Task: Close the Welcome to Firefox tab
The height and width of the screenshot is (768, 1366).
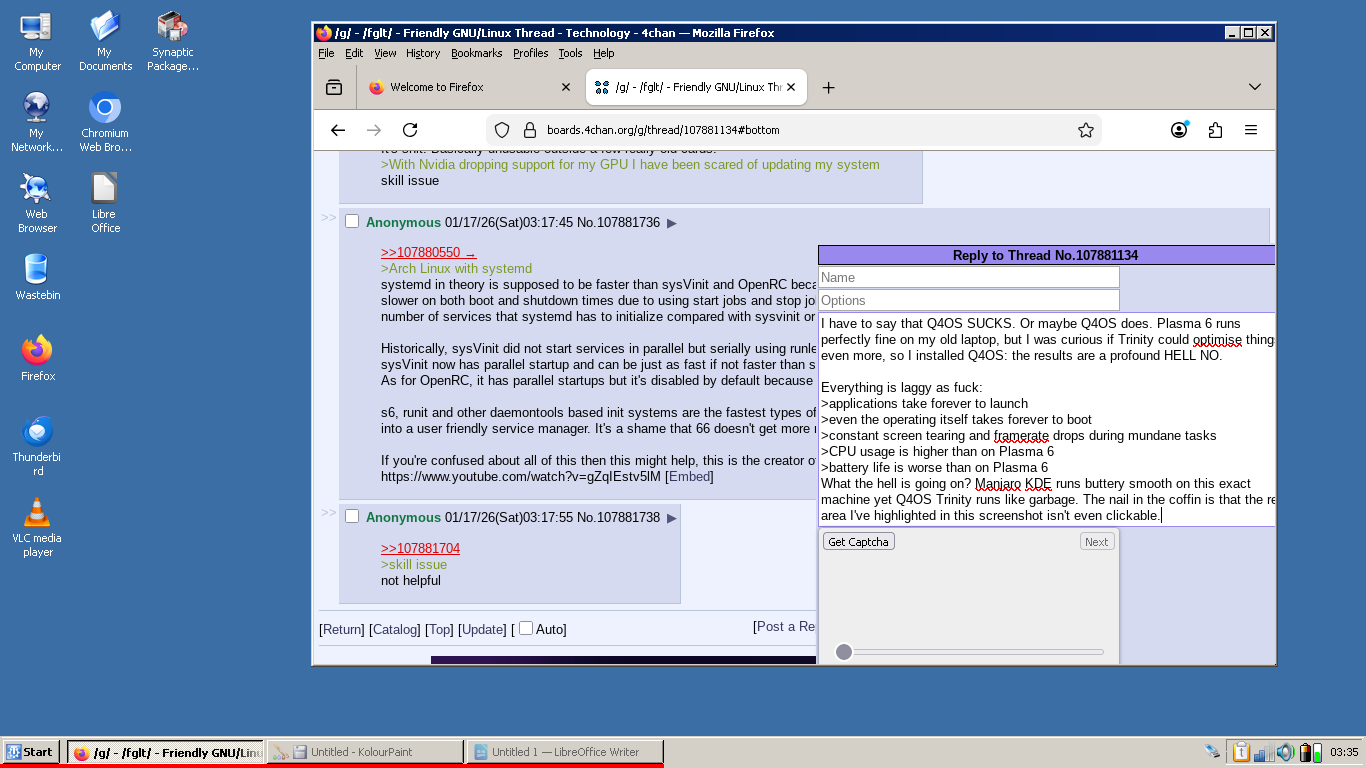Action: point(566,87)
